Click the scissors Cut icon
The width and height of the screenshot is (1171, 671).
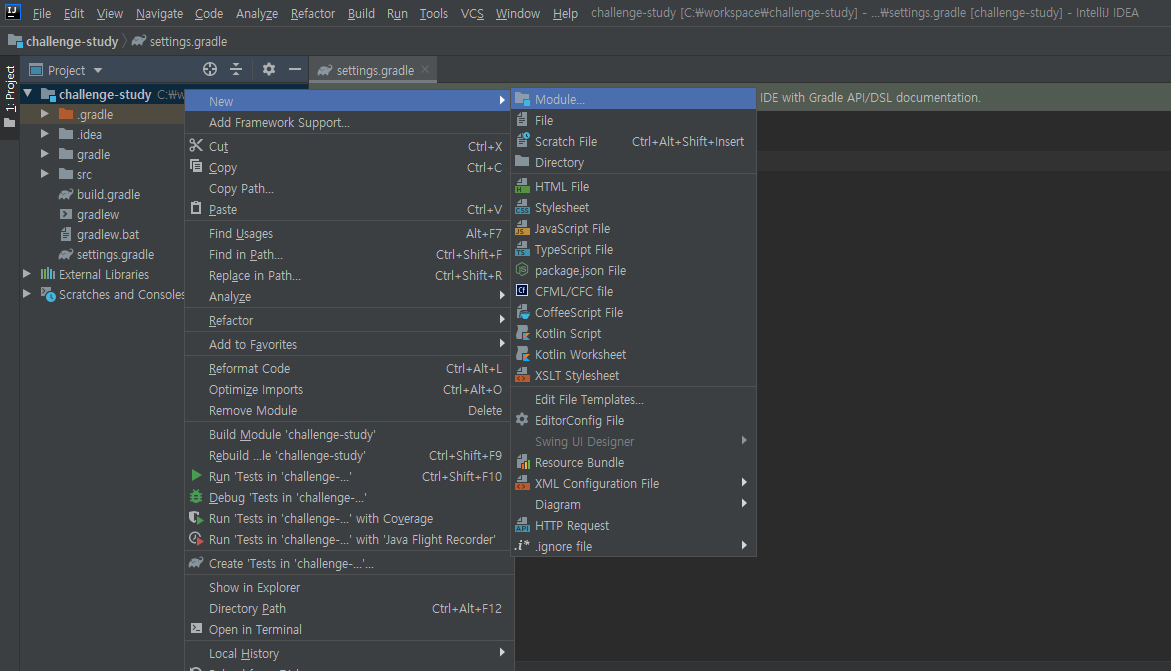[x=196, y=146]
